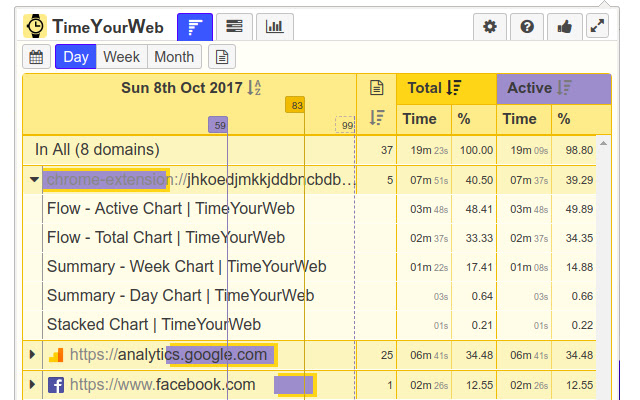
Task: Select the Day period
Action: pyautogui.click(x=75, y=57)
